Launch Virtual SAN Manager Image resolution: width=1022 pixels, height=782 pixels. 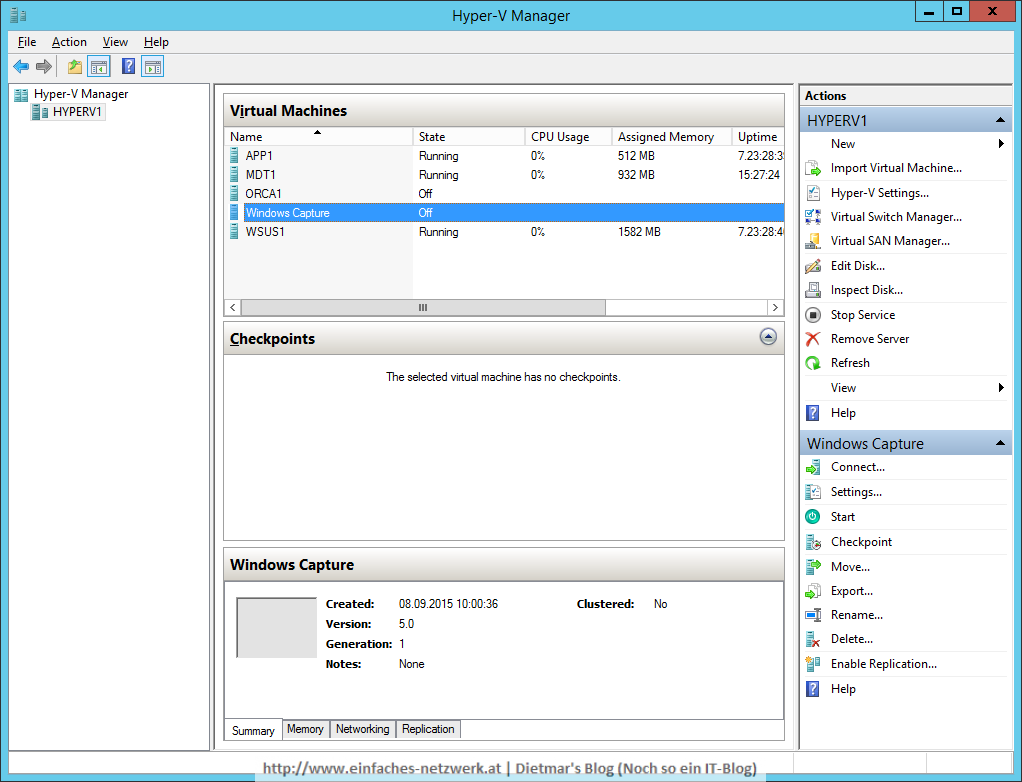[x=890, y=241]
